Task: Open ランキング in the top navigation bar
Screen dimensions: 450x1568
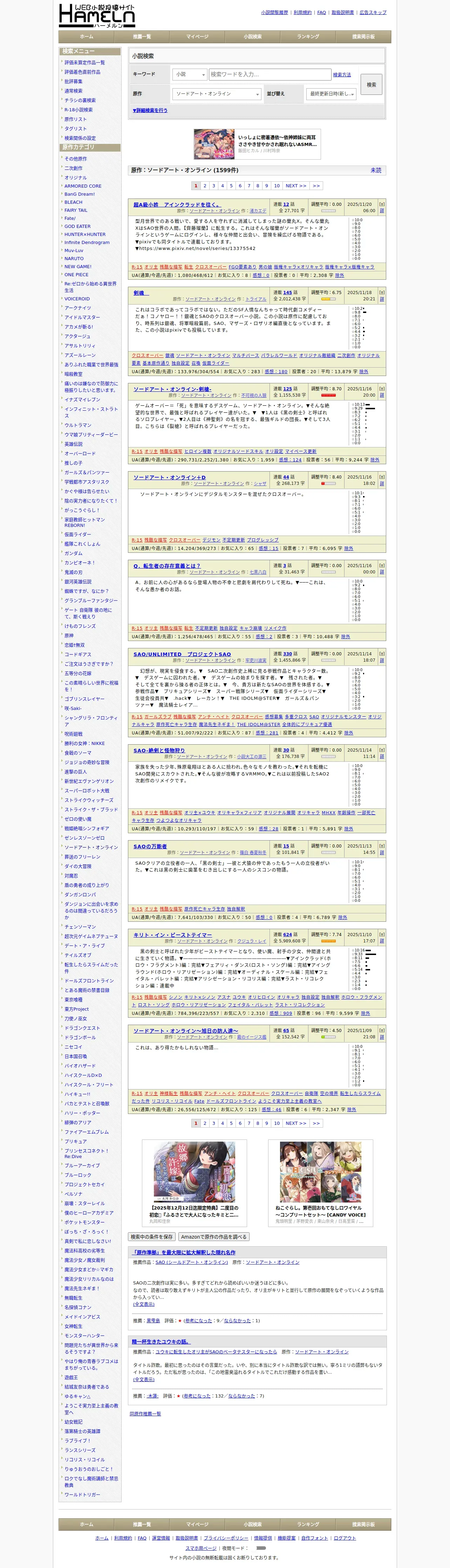Action: (308, 36)
